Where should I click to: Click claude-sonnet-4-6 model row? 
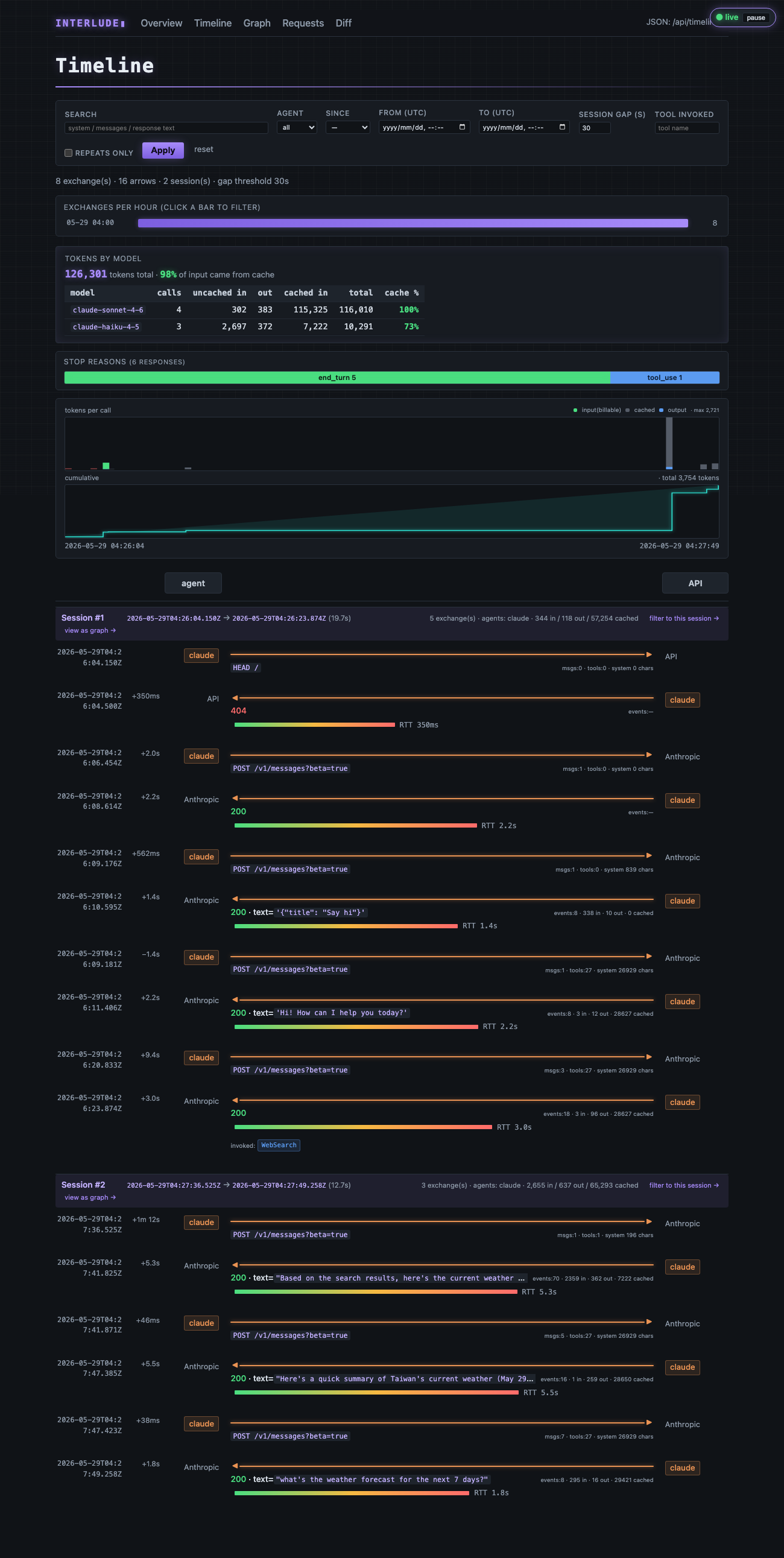[x=244, y=309]
